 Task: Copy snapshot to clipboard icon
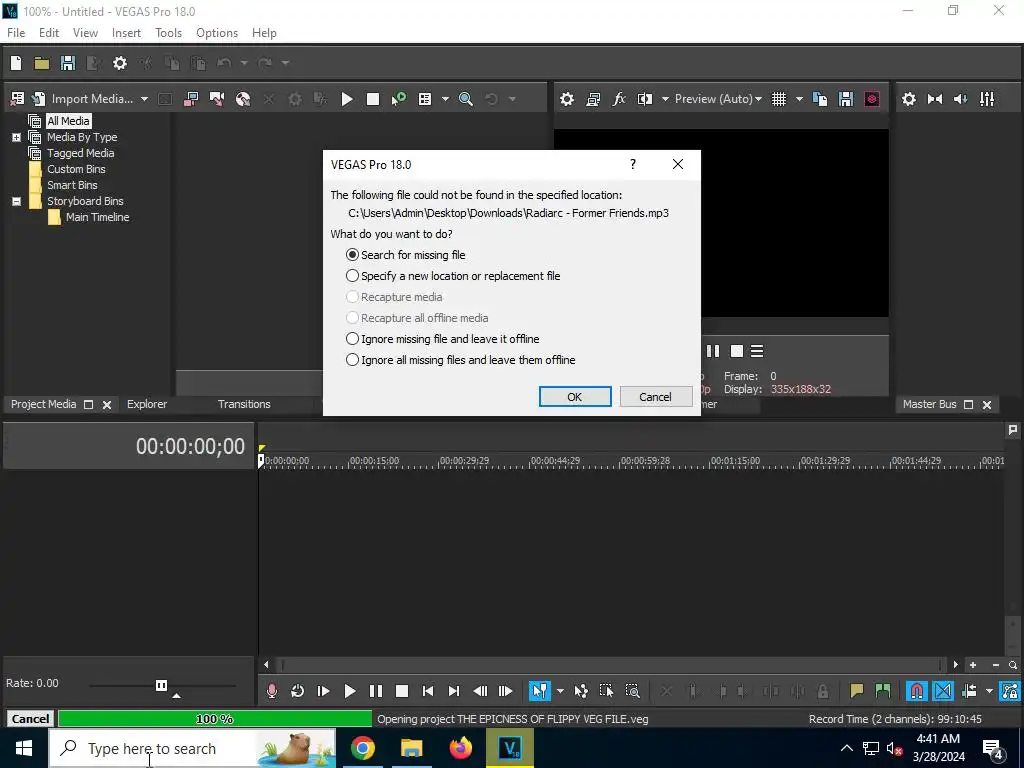pos(820,99)
